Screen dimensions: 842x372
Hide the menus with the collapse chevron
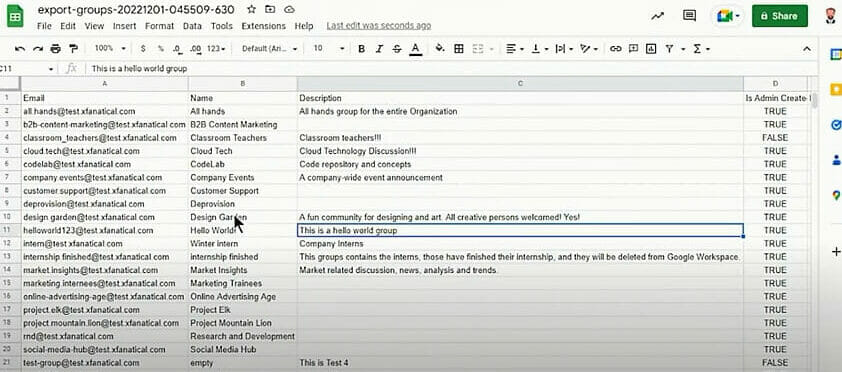click(807, 49)
